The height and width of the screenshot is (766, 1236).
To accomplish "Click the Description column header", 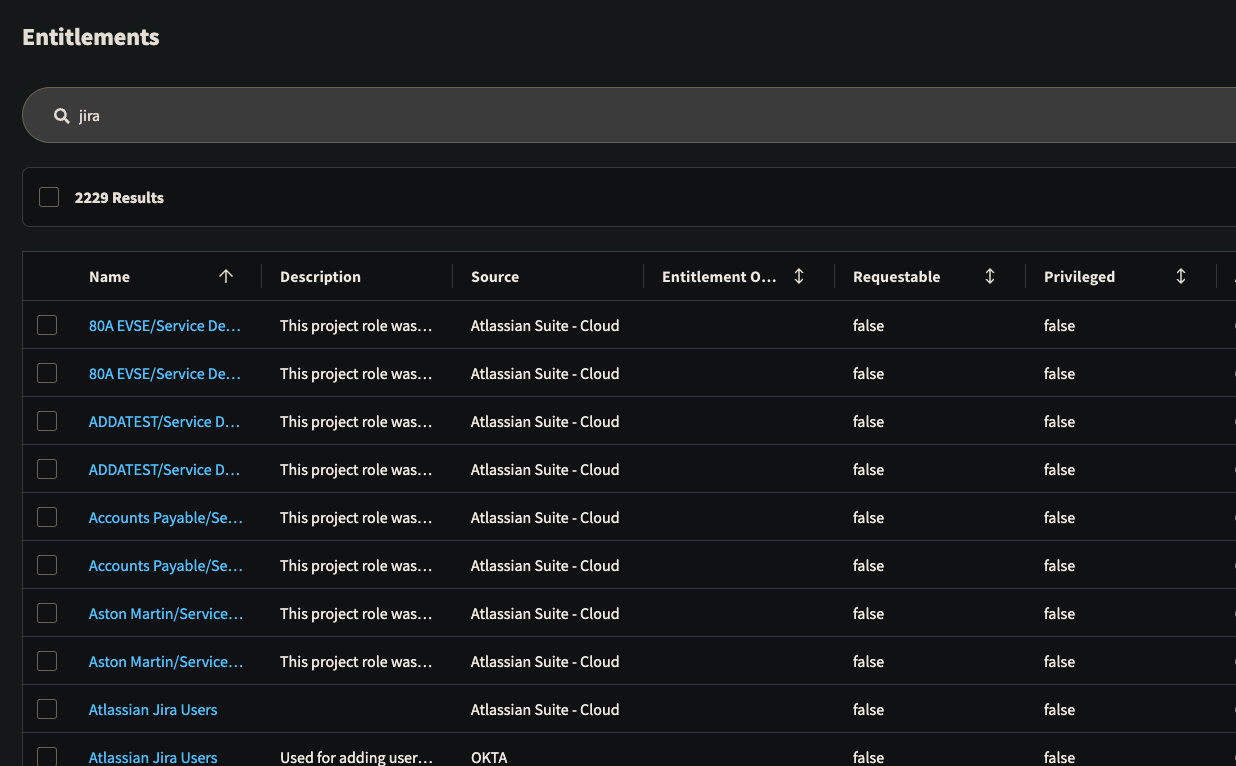I will click(320, 277).
